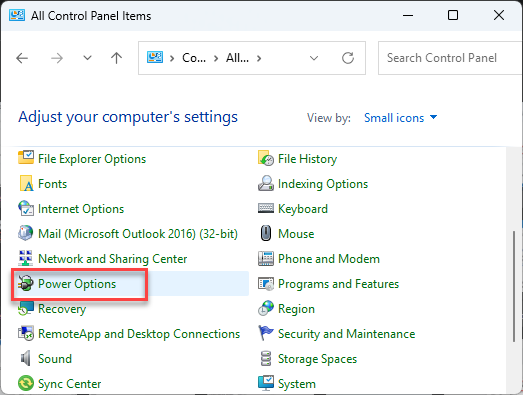Click the Mail Outlook icon
The width and height of the screenshot is (523, 395).
[26, 233]
